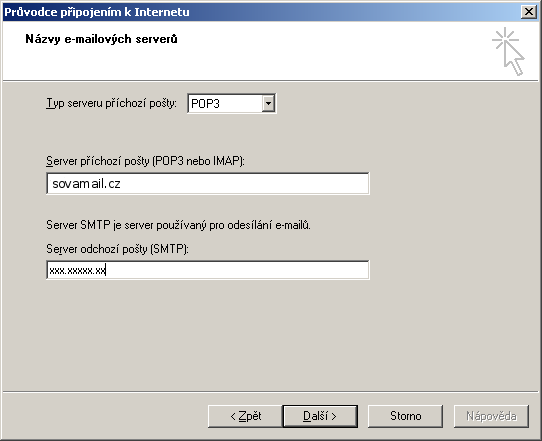Place cursor in the sovamail.cz text
The image size is (542, 441).
click(x=86, y=184)
